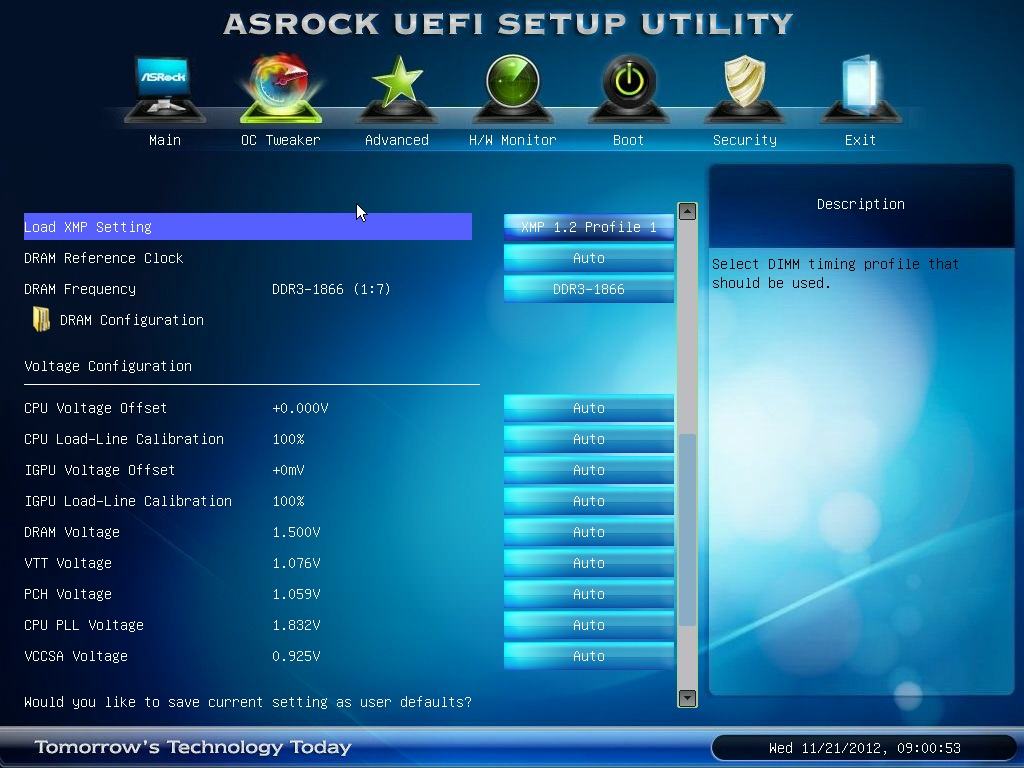Open DRAM Configuration submenu text
Screen dimensions: 1024x768
pyautogui.click(x=132, y=320)
